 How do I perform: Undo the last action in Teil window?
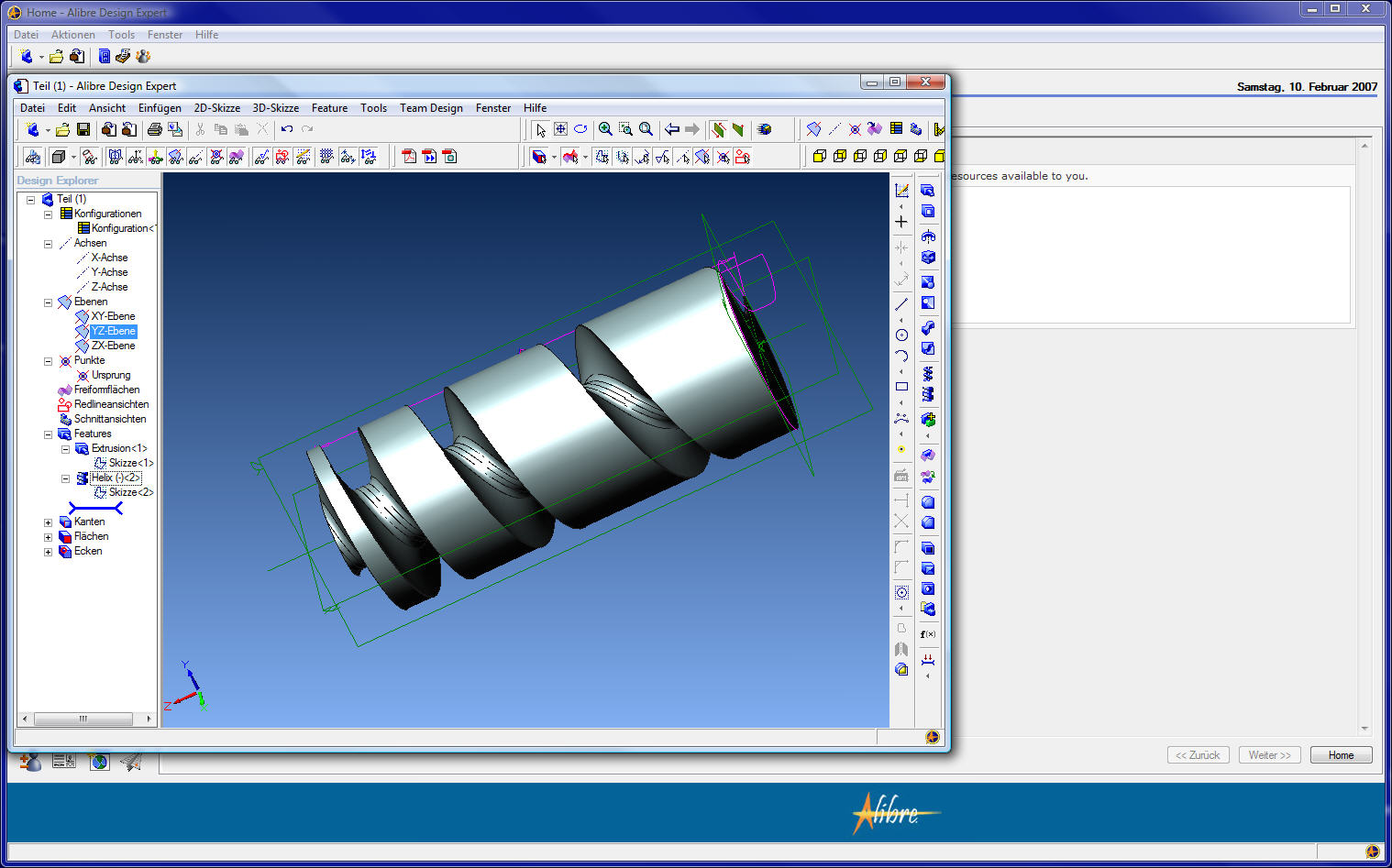[287, 129]
